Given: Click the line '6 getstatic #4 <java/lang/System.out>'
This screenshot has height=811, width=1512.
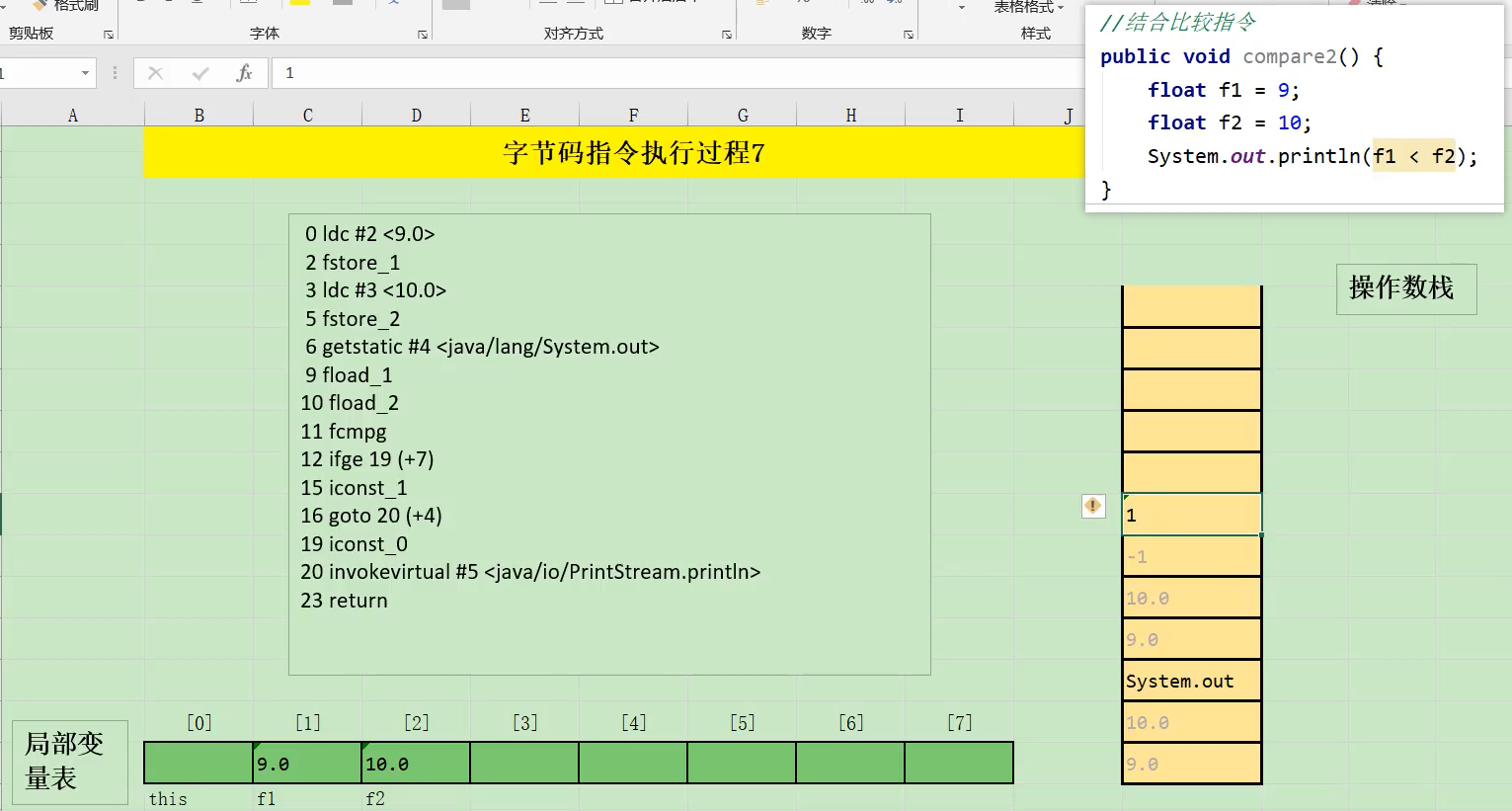Looking at the screenshot, I should pos(482,347).
